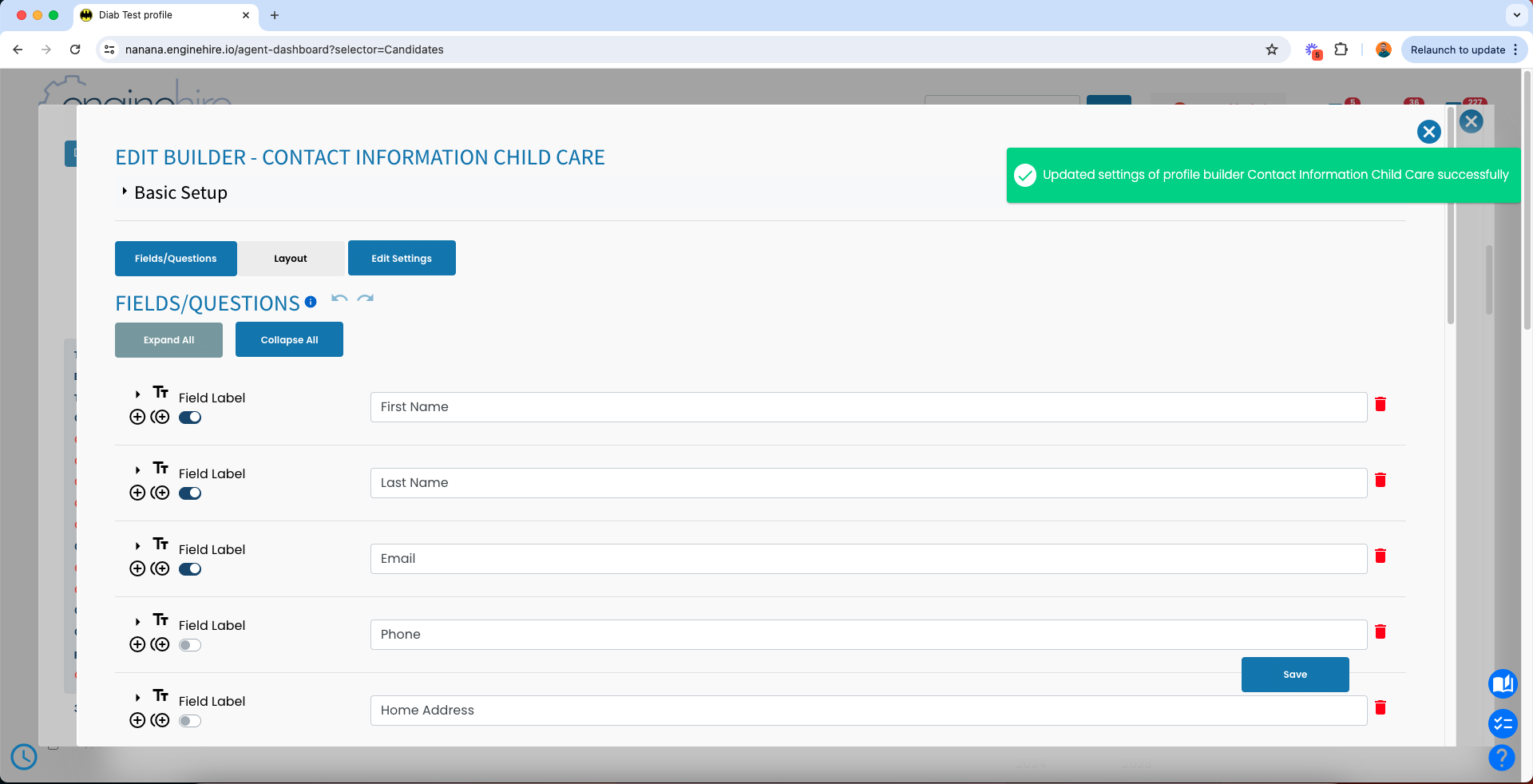Screen dimensions: 1533x784
Task: Enable the Phone field switch
Action: [190, 645]
